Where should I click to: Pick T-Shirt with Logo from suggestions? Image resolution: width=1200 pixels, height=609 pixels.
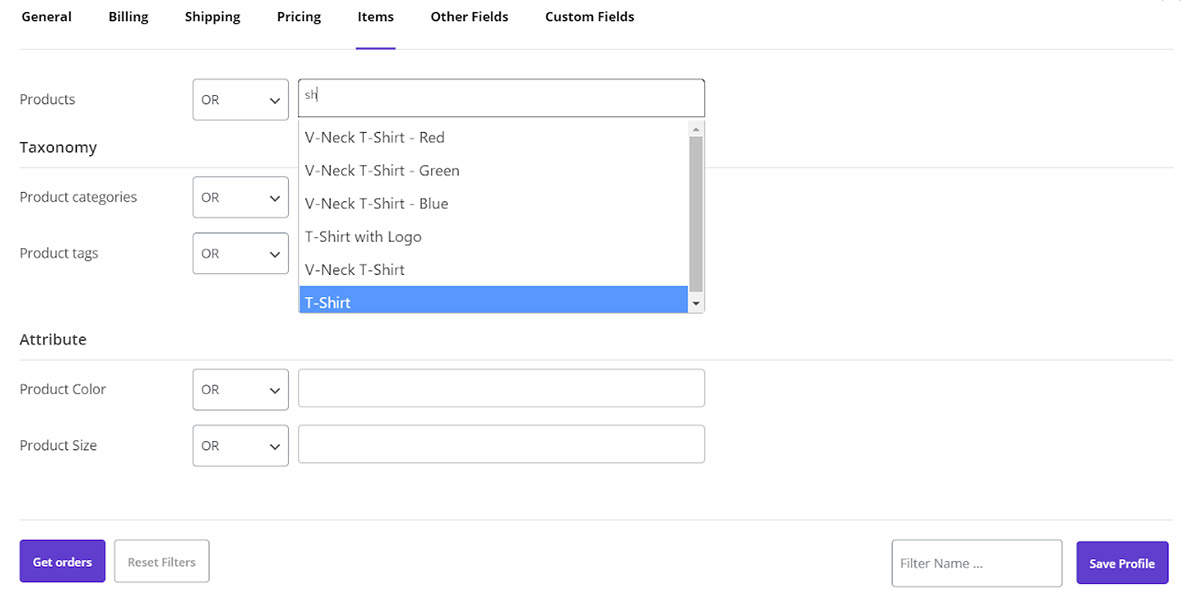tap(363, 237)
